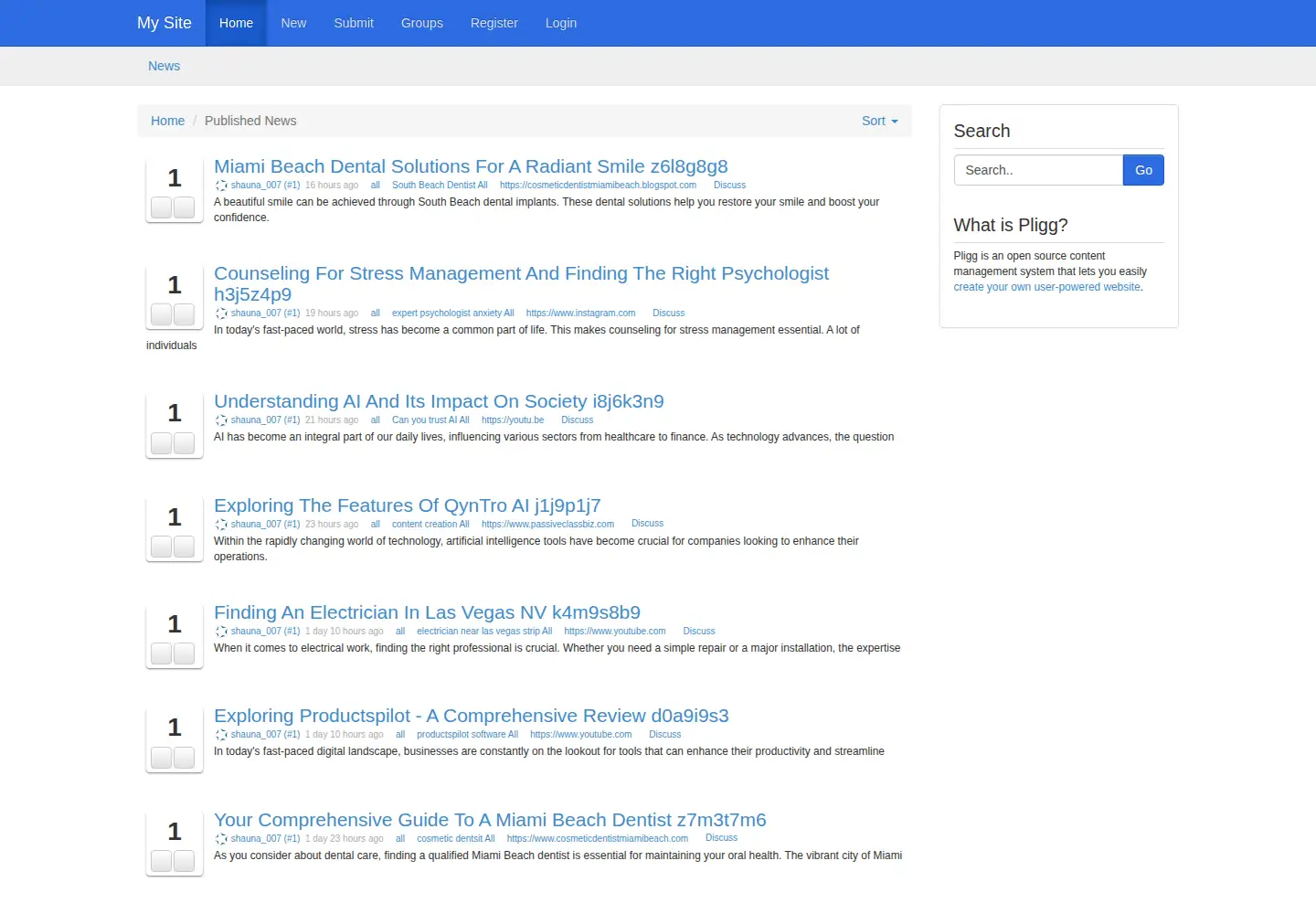Click Discuss under the Miami Beach Dentist guide

[721, 838]
